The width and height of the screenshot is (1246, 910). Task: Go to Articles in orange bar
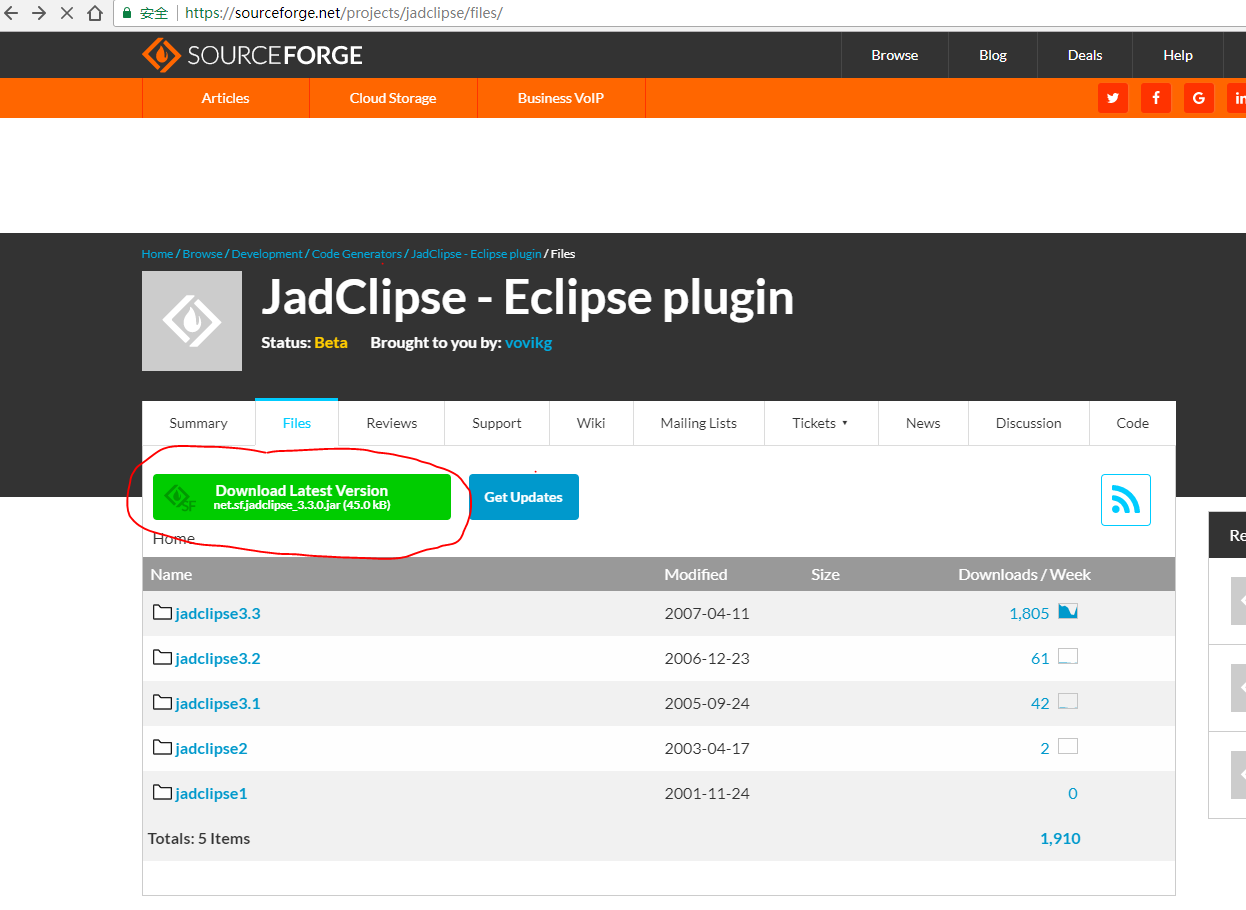[x=226, y=98]
